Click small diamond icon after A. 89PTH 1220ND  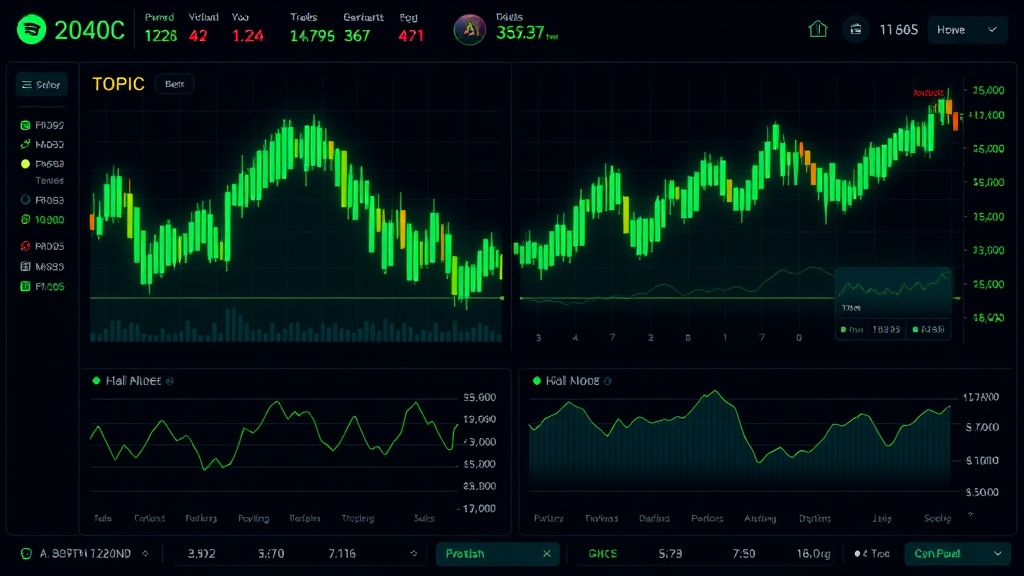click(x=145, y=554)
